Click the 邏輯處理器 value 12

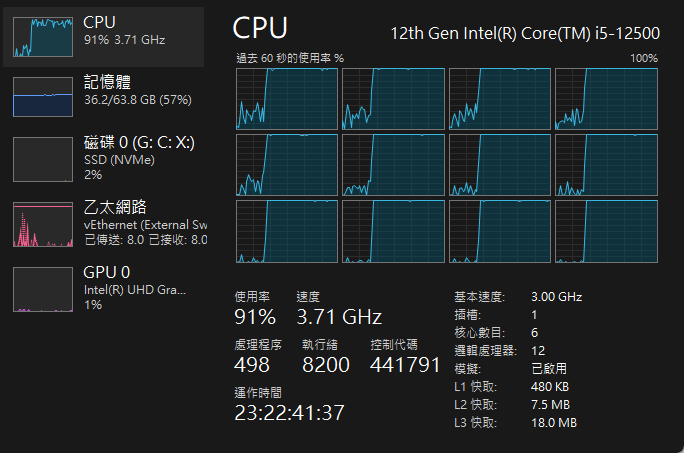tap(538, 350)
